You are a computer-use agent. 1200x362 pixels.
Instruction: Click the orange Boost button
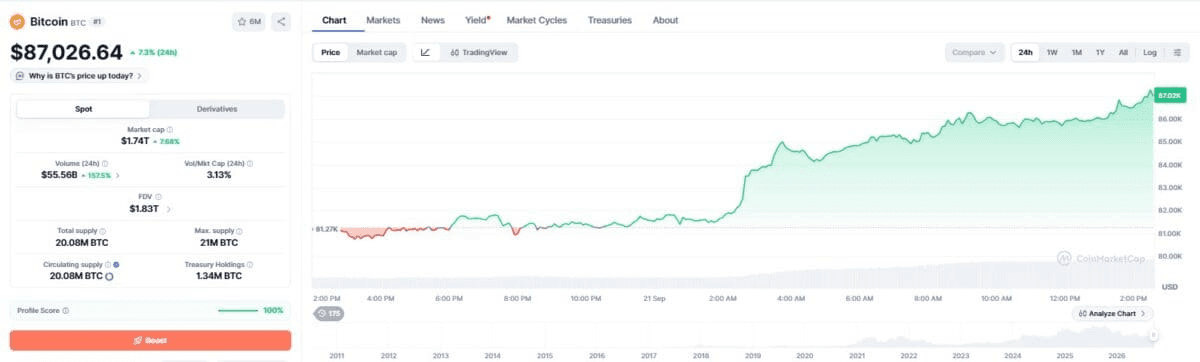pyautogui.click(x=150, y=340)
